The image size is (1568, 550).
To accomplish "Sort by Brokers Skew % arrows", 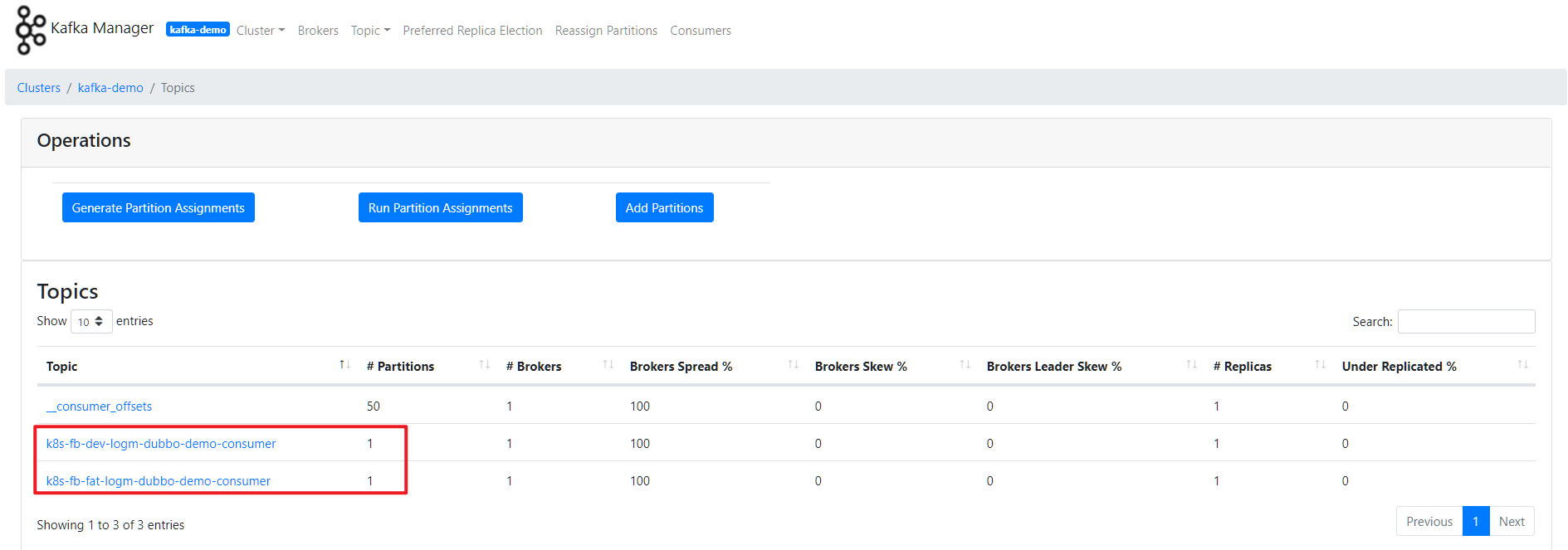I will tap(965, 365).
